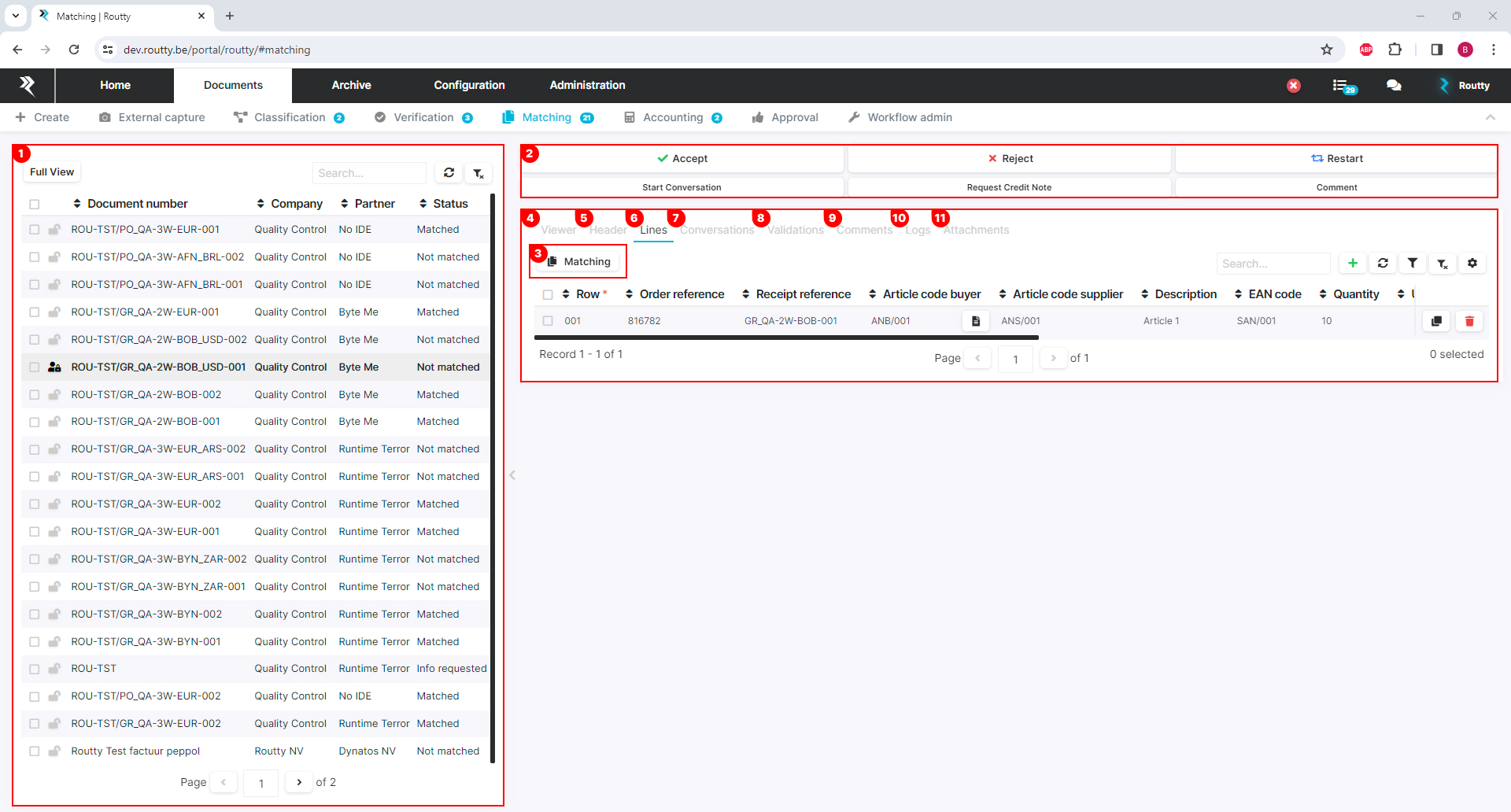Click the green plus add line icon
Image resolution: width=1511 pixels, height=812 pixels.
point(1352,264)
